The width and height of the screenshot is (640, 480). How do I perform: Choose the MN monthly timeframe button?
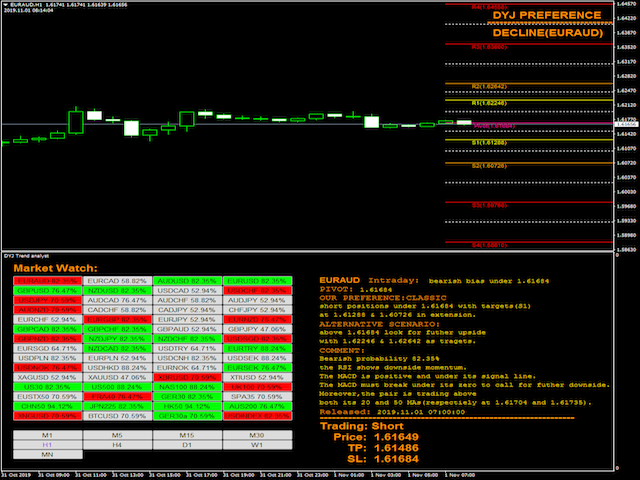point(46,454)
